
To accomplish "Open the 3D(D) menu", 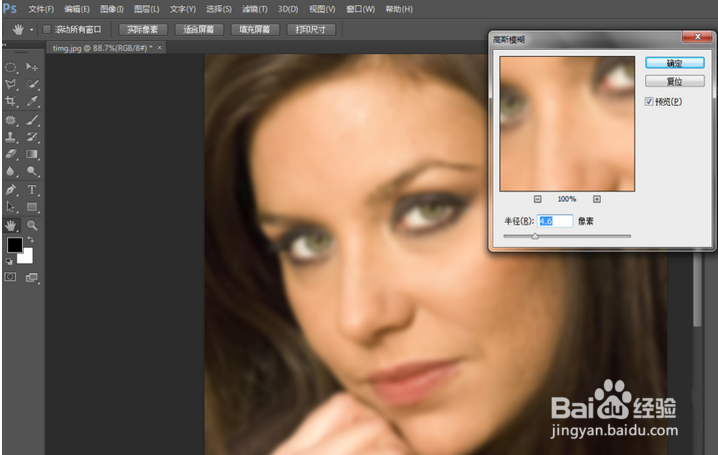I will tap(288, 9).
